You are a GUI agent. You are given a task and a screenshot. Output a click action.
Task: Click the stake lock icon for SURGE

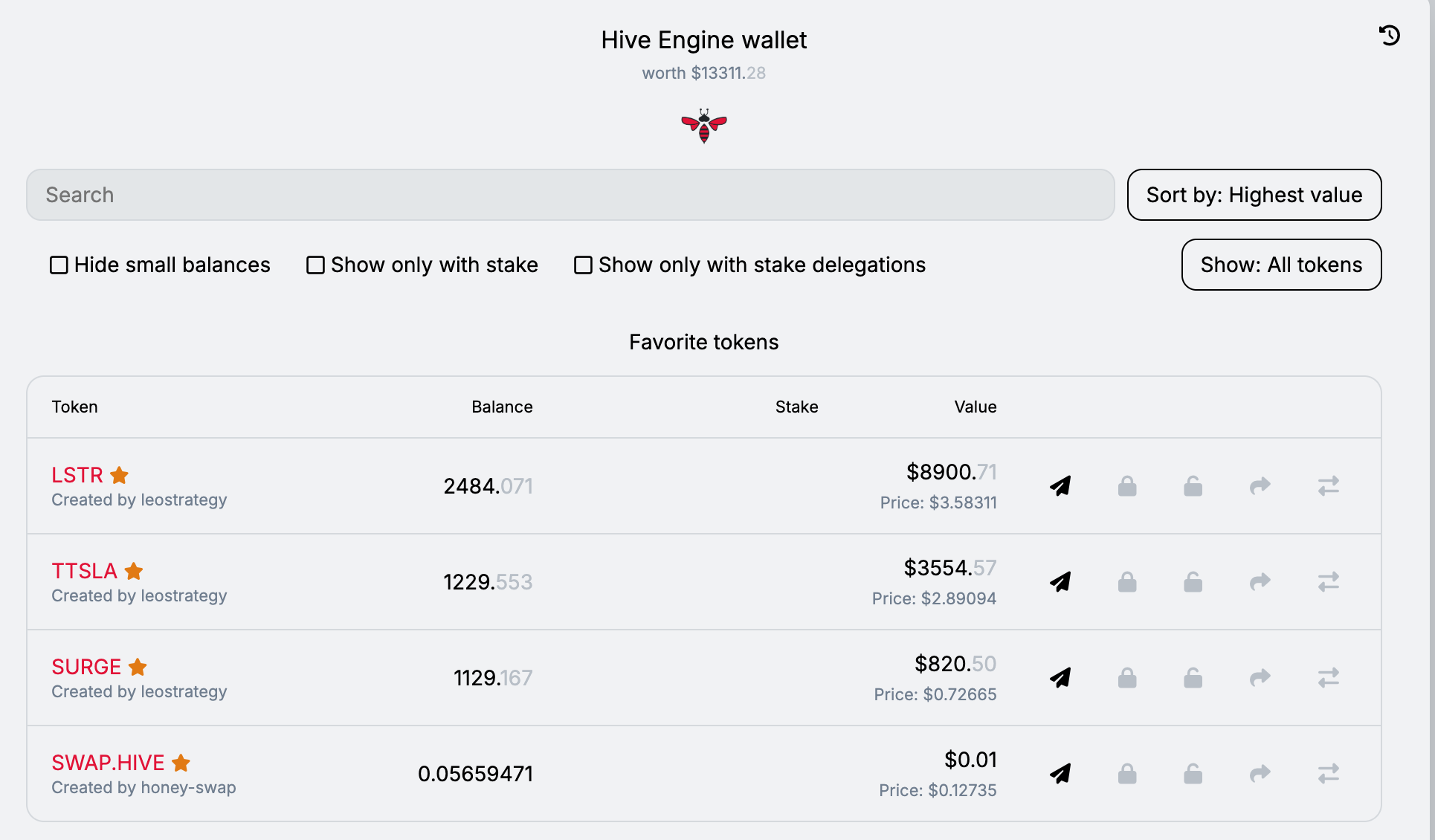click(x=1127, y=678)
